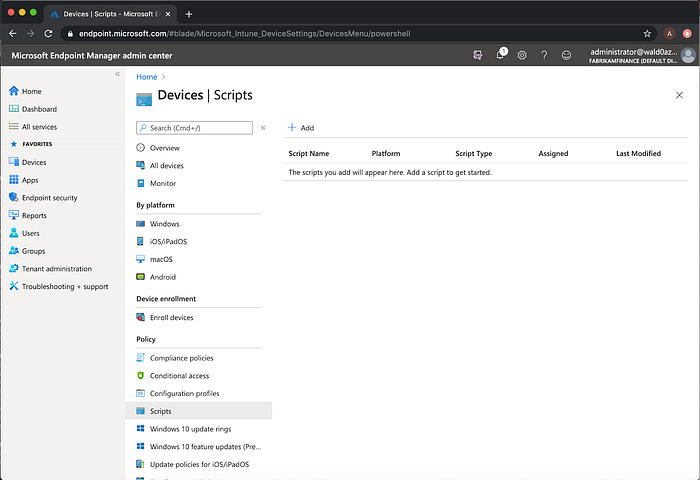Click the browser address bar URL
The height and width of the screenshot is (480, 700).
click(x=245, y=33)
